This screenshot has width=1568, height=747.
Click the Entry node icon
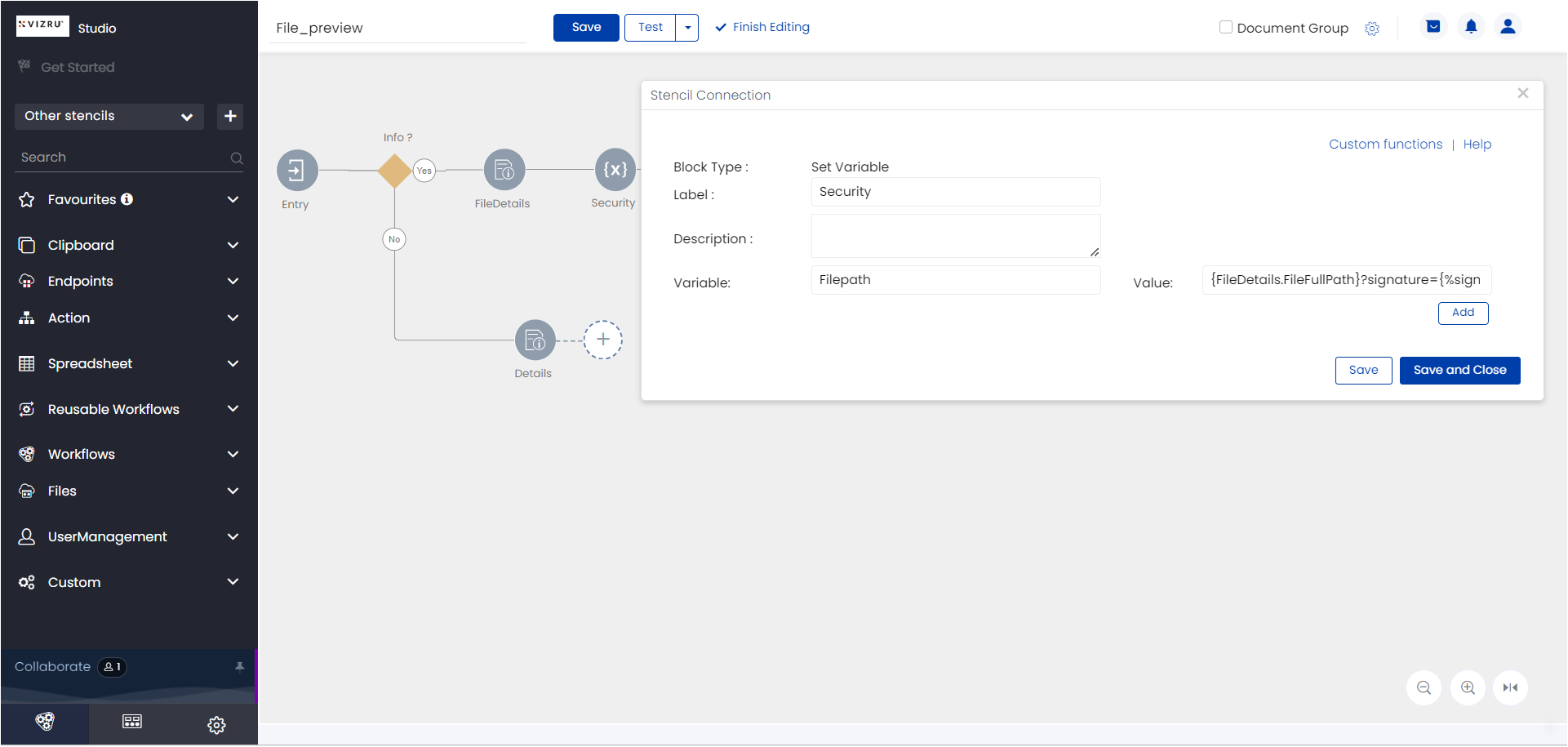click(297, 170)
